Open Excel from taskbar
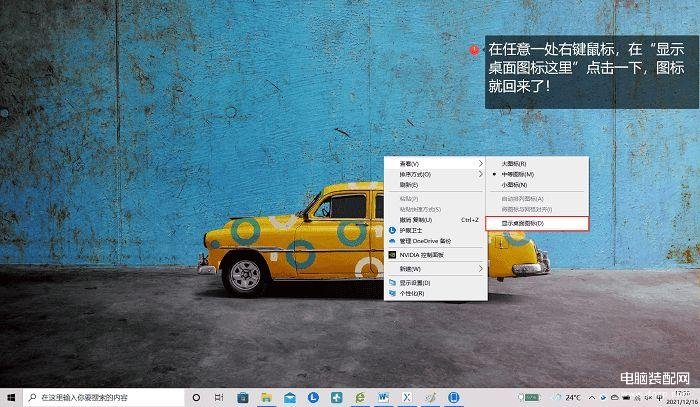 (407, 397)
